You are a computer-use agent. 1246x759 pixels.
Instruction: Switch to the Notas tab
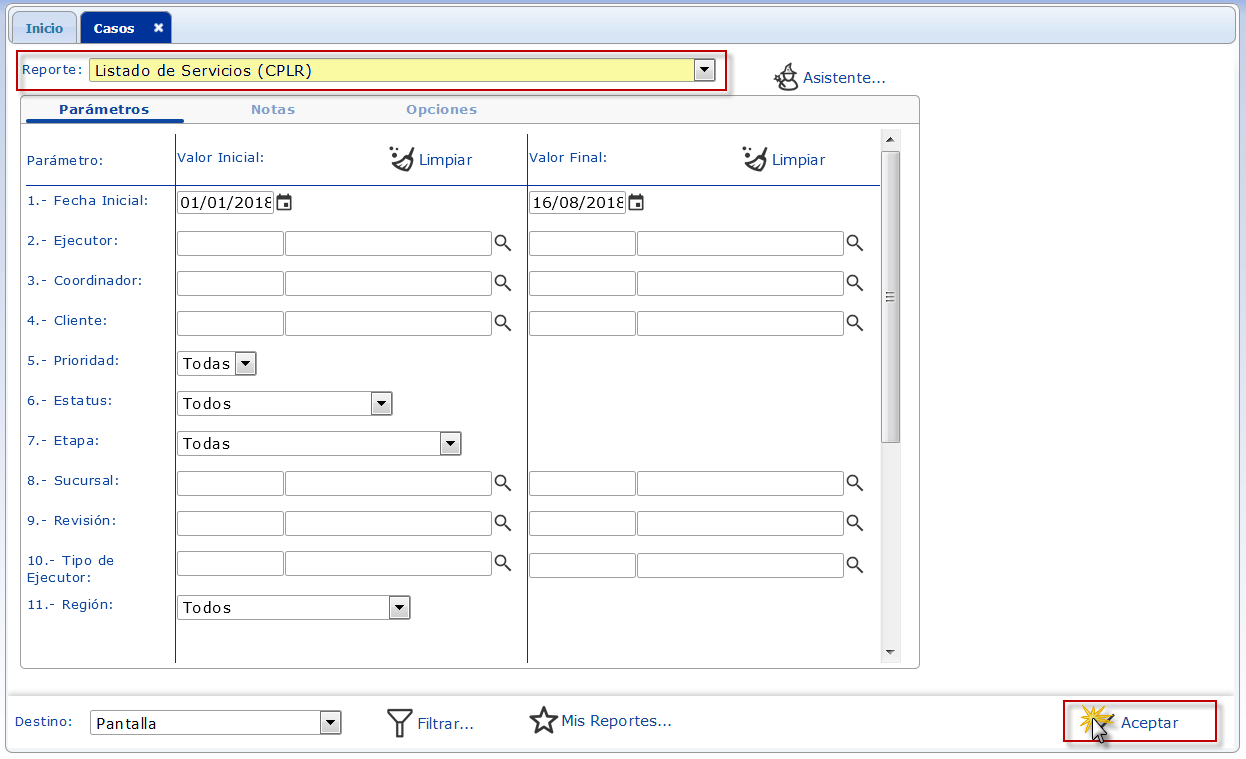click(273, 110)
